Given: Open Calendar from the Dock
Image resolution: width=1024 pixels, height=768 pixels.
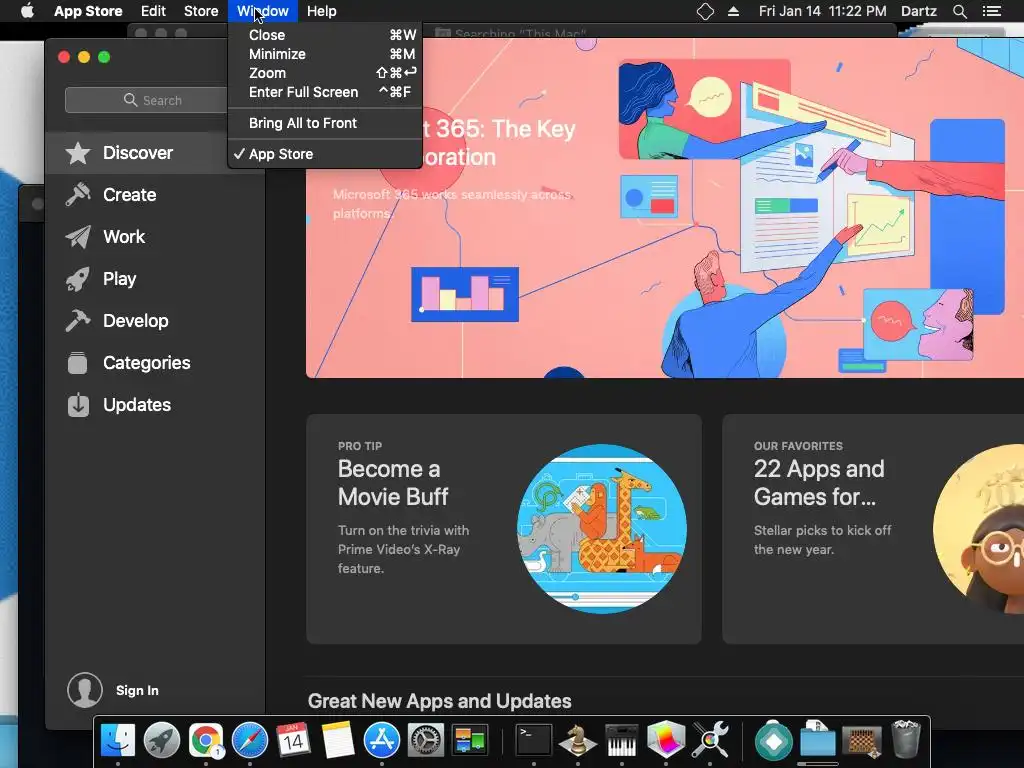Looking at the screenshot, I should coord(293,741).
